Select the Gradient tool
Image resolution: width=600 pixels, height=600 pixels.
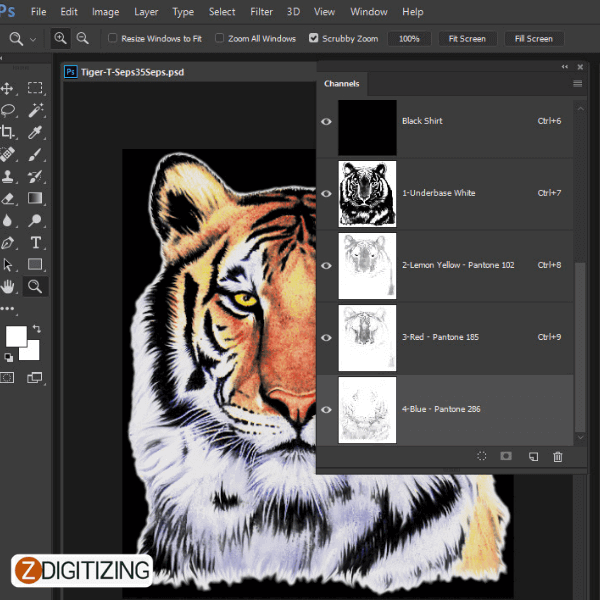[35, 198]
